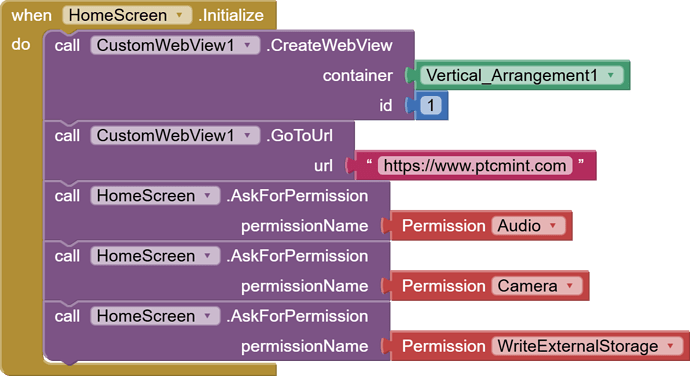This screenshot has width=690, height=376.
Task: Select the red Permission Audio block label
Action: (444, 226)
